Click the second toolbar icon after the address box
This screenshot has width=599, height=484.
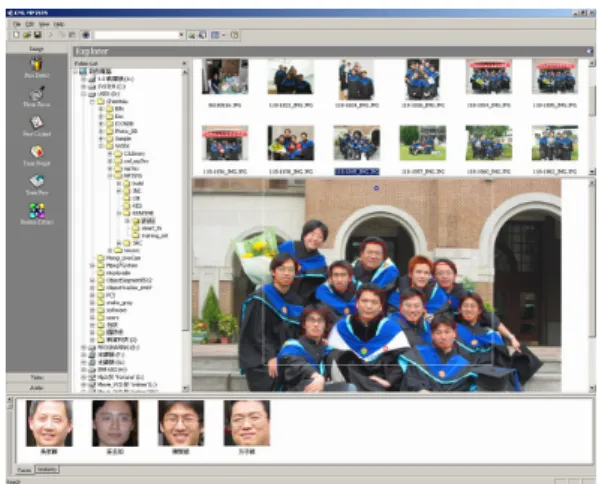pyautogui.click(x=202, y=35)
